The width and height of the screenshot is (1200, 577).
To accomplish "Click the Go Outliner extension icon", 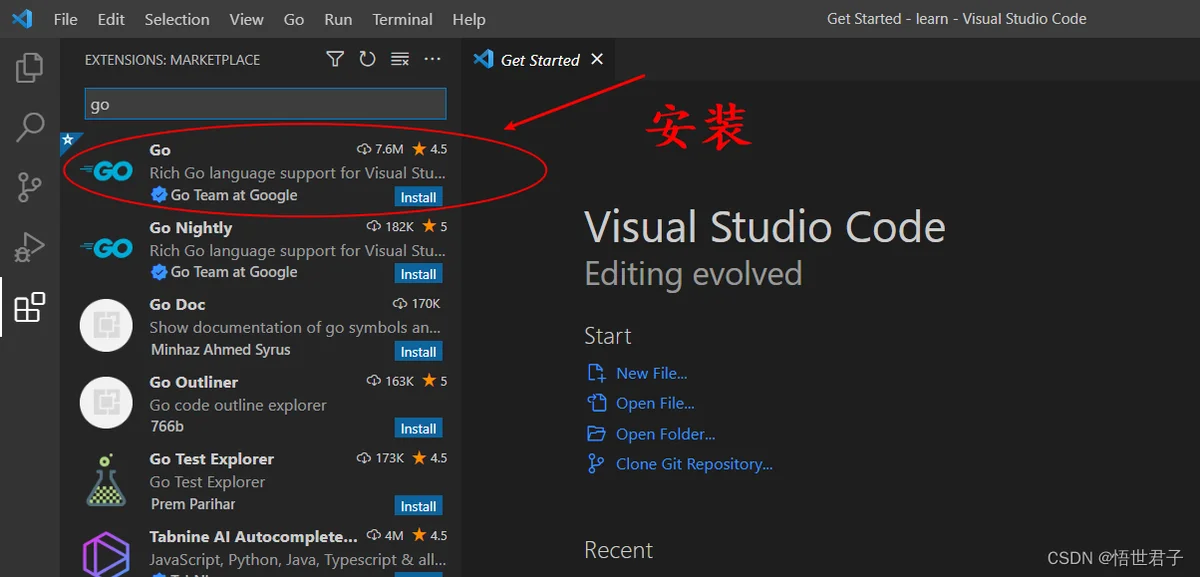I will [x=106, y=402].
